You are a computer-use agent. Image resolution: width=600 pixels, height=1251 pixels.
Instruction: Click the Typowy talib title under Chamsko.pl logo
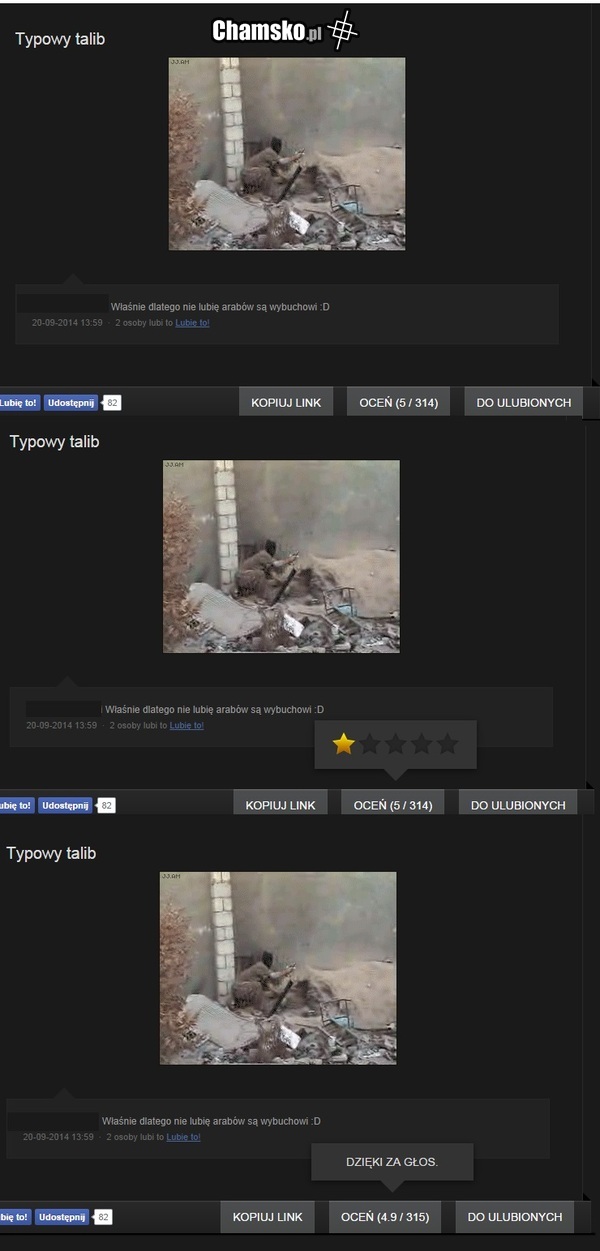pos(60,39)
